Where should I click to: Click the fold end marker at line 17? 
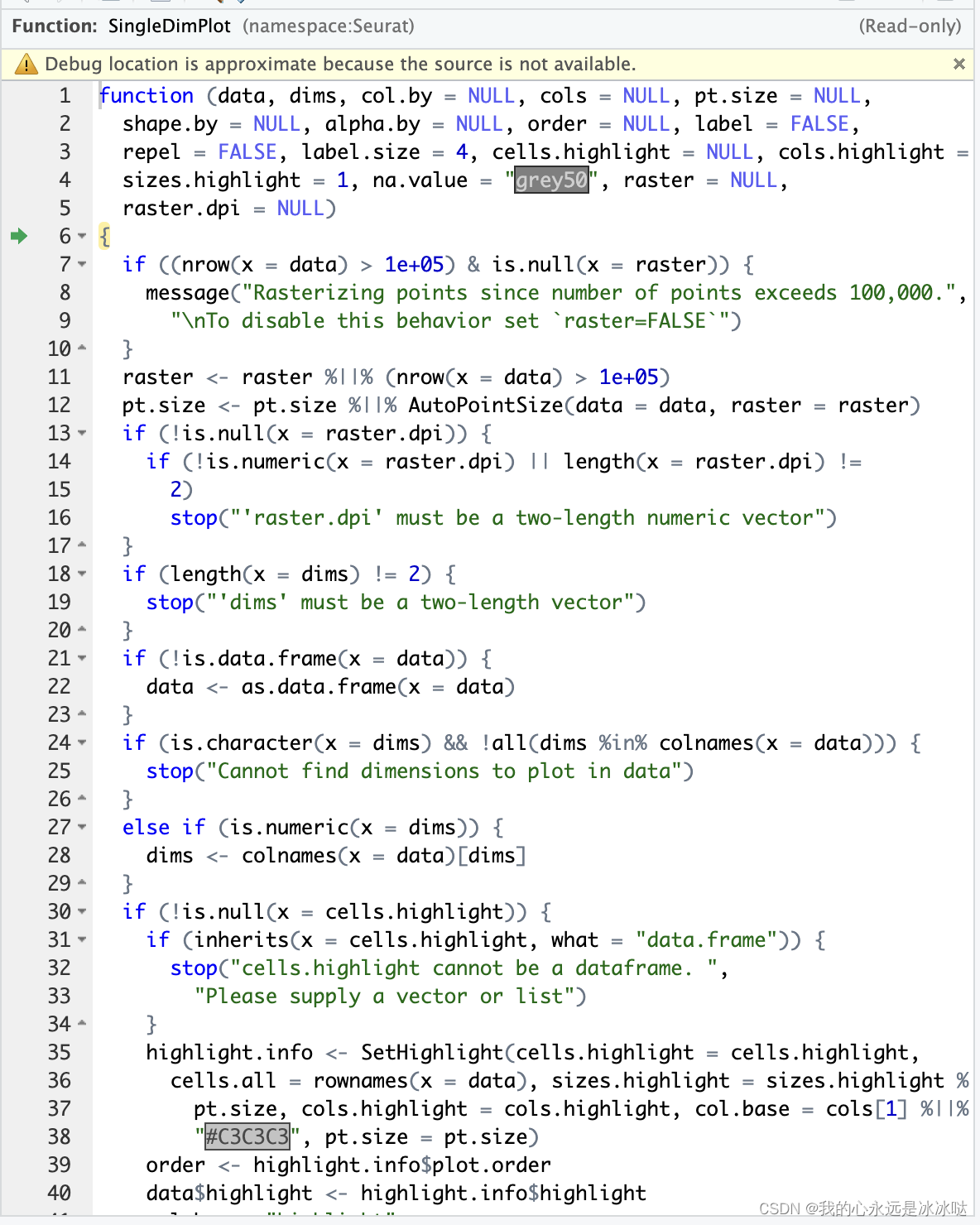coord(82,545)
